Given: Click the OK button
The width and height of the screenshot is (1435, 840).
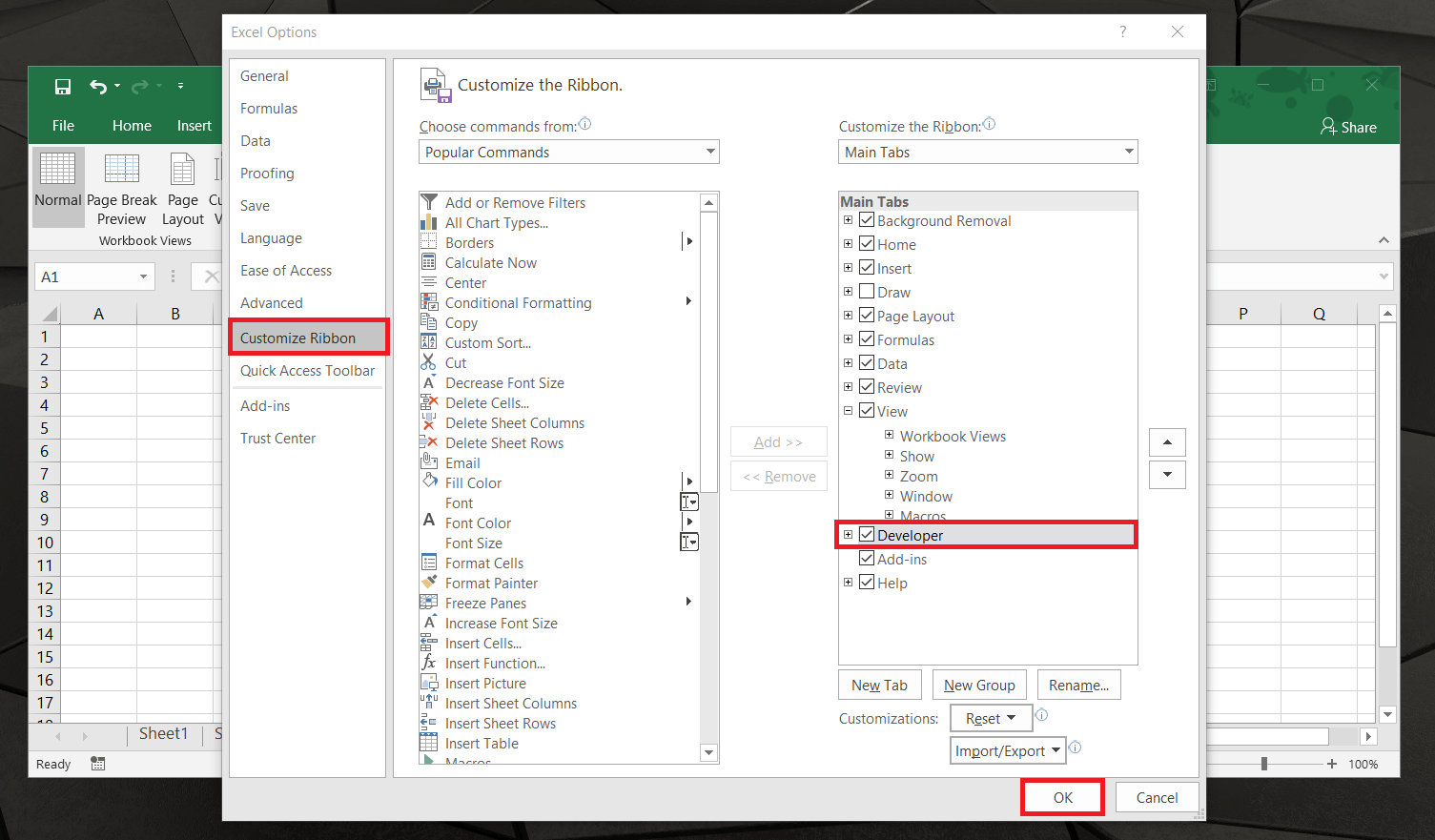Looking at the screenshot, I should pos(1063,798).
